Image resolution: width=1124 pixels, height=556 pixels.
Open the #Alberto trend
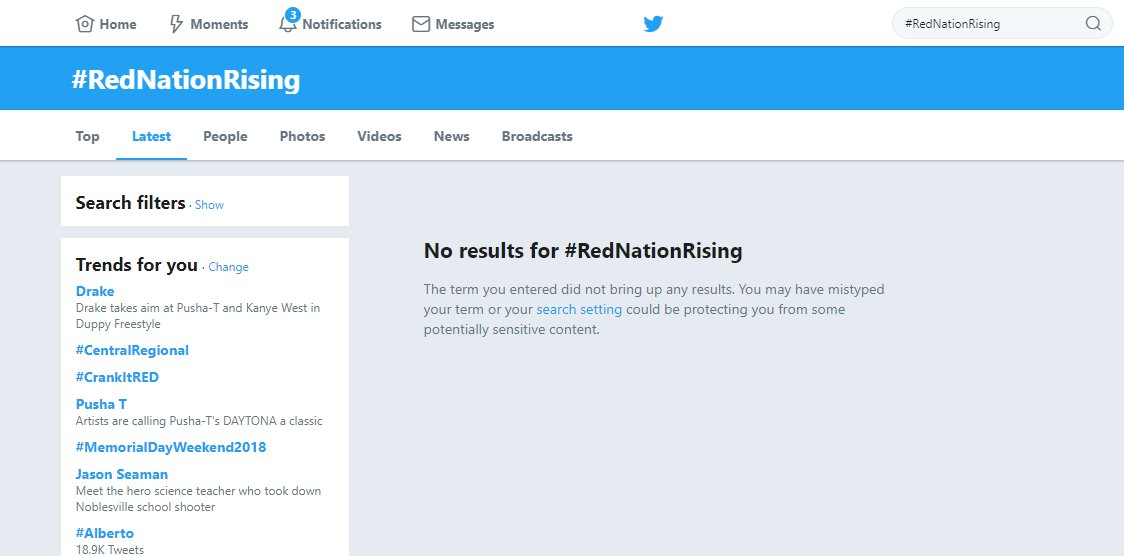pos(105,533)
